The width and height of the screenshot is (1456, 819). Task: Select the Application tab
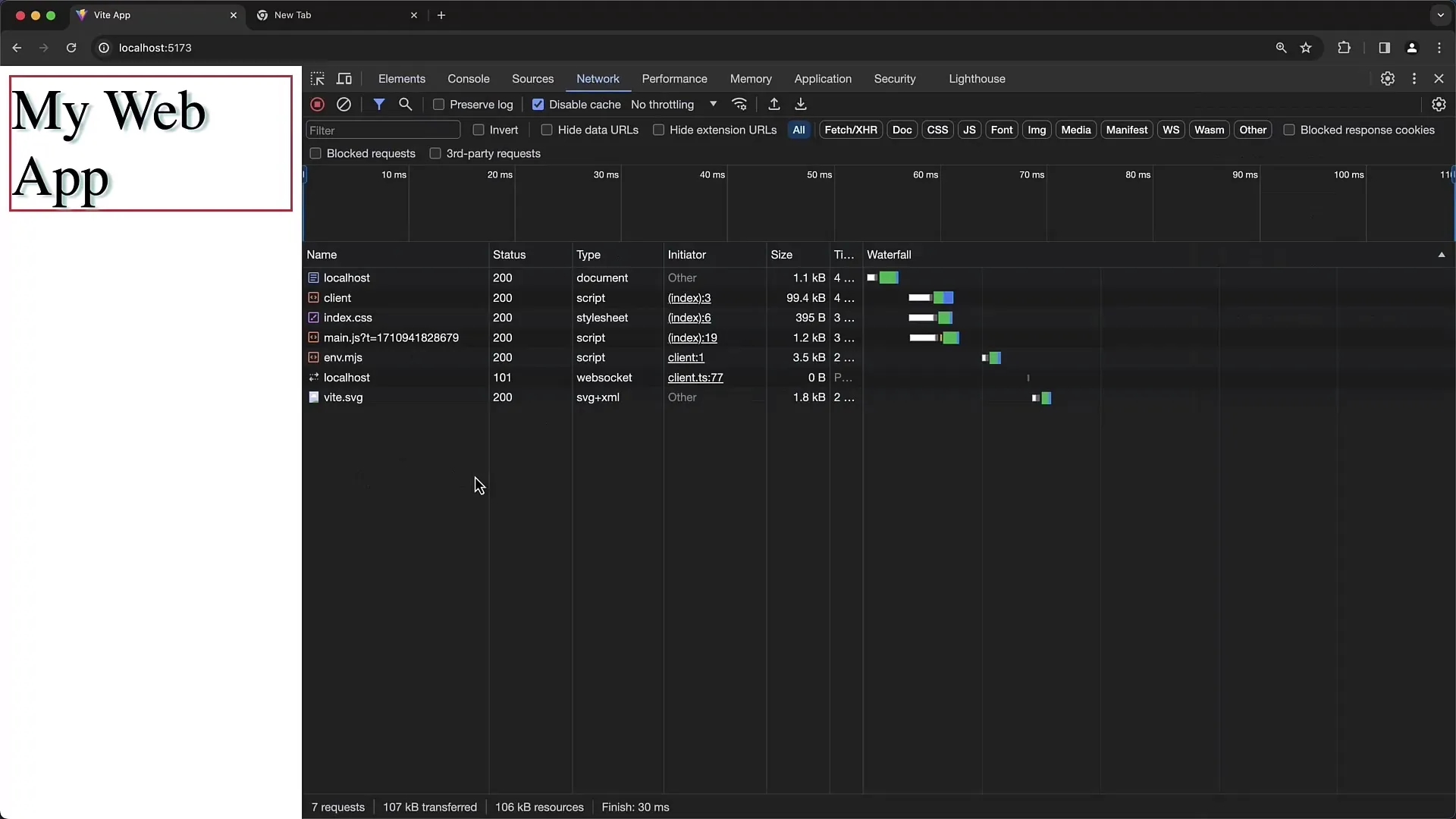coord(823,78)
